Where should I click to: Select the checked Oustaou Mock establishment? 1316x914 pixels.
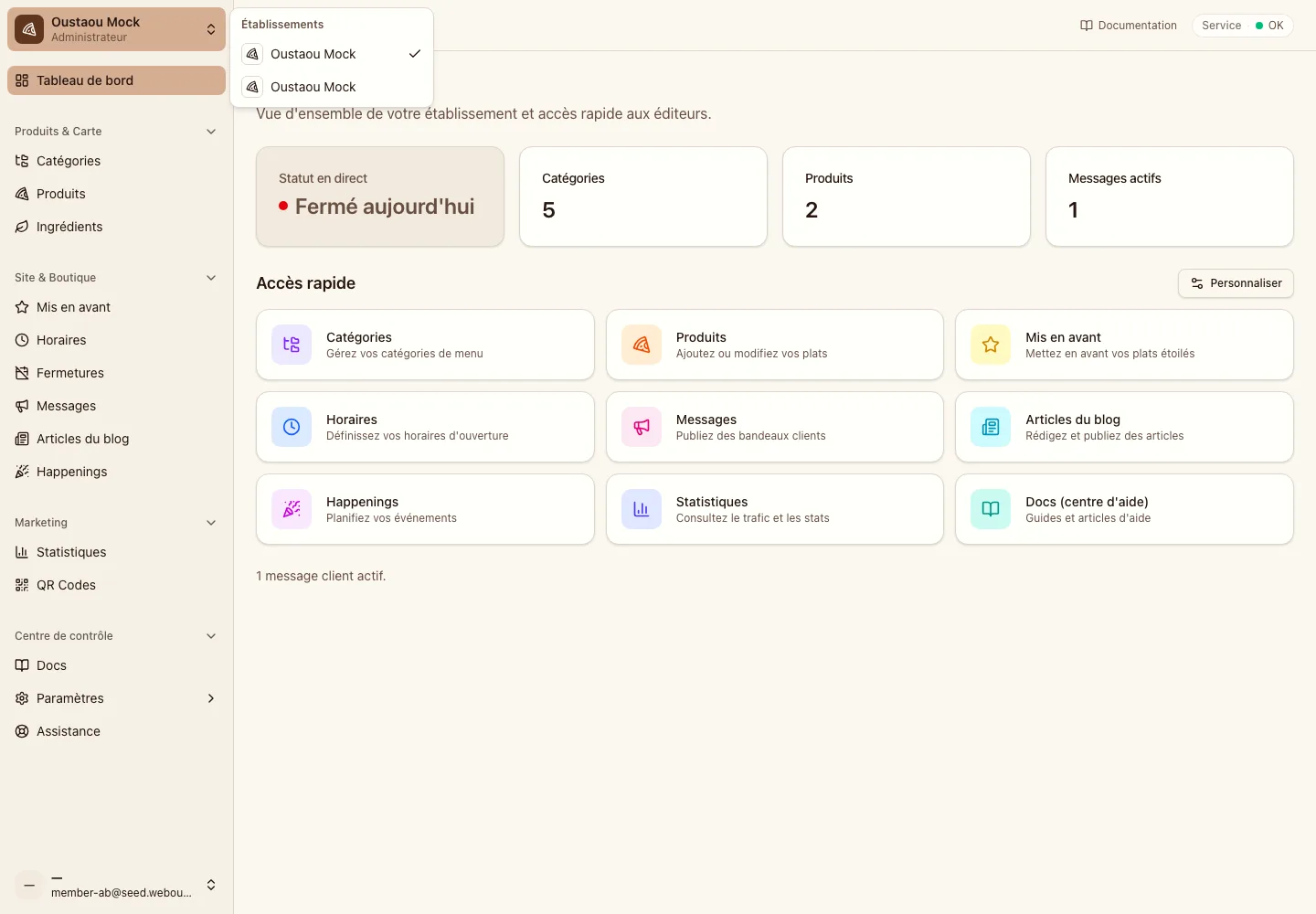(332, 54)
